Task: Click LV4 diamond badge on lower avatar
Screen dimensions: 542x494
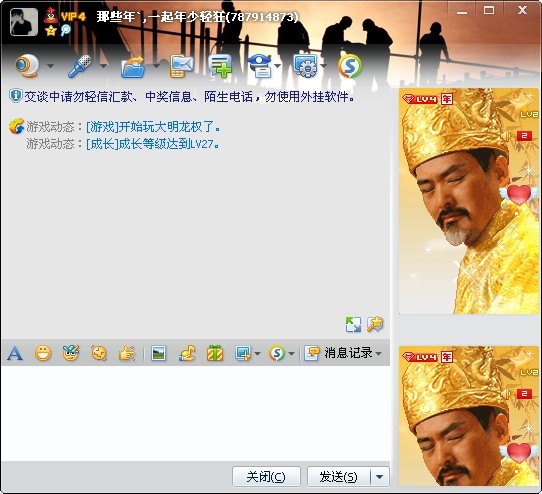Action: tap(420, 357)
